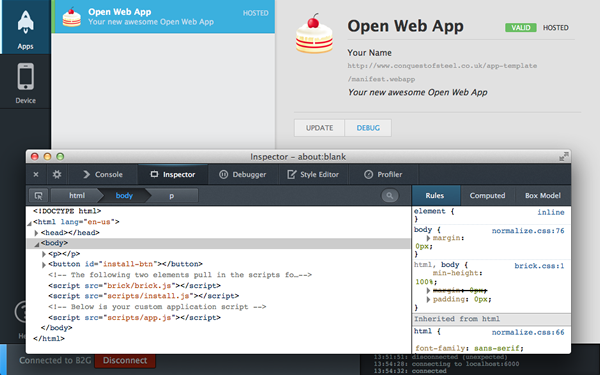Open brick.css:1 source link
The width and height of the screenshot is (600, 375).
pyautogui.click(x=539, y=266)
